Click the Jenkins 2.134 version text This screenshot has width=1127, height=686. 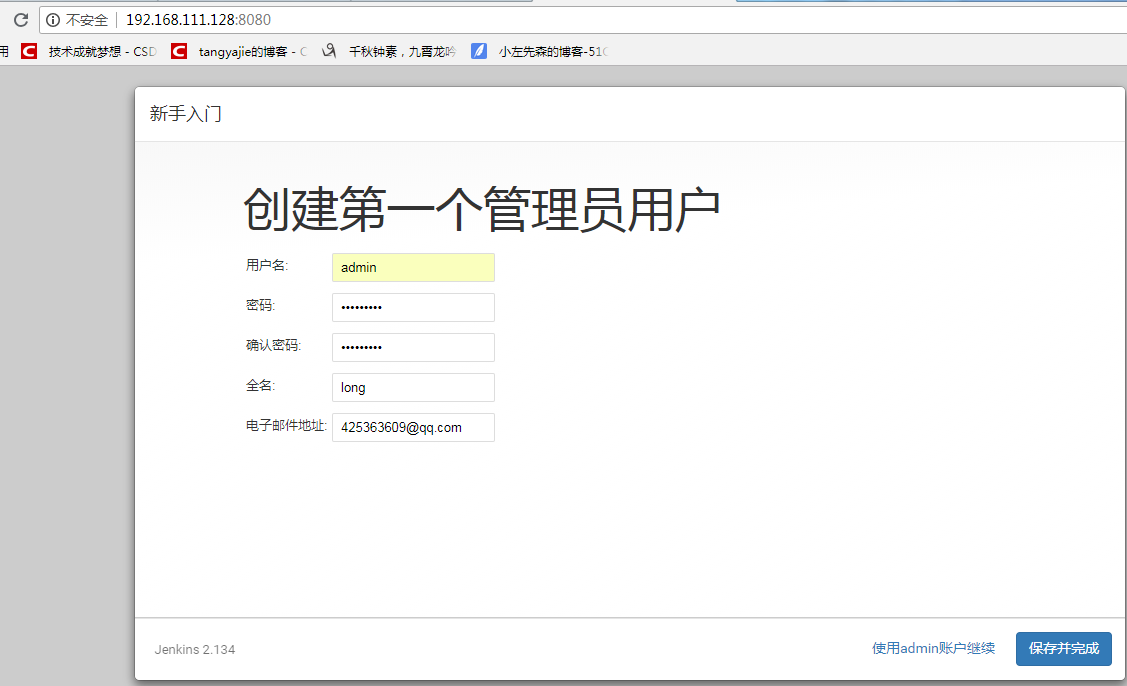(195, 649)
